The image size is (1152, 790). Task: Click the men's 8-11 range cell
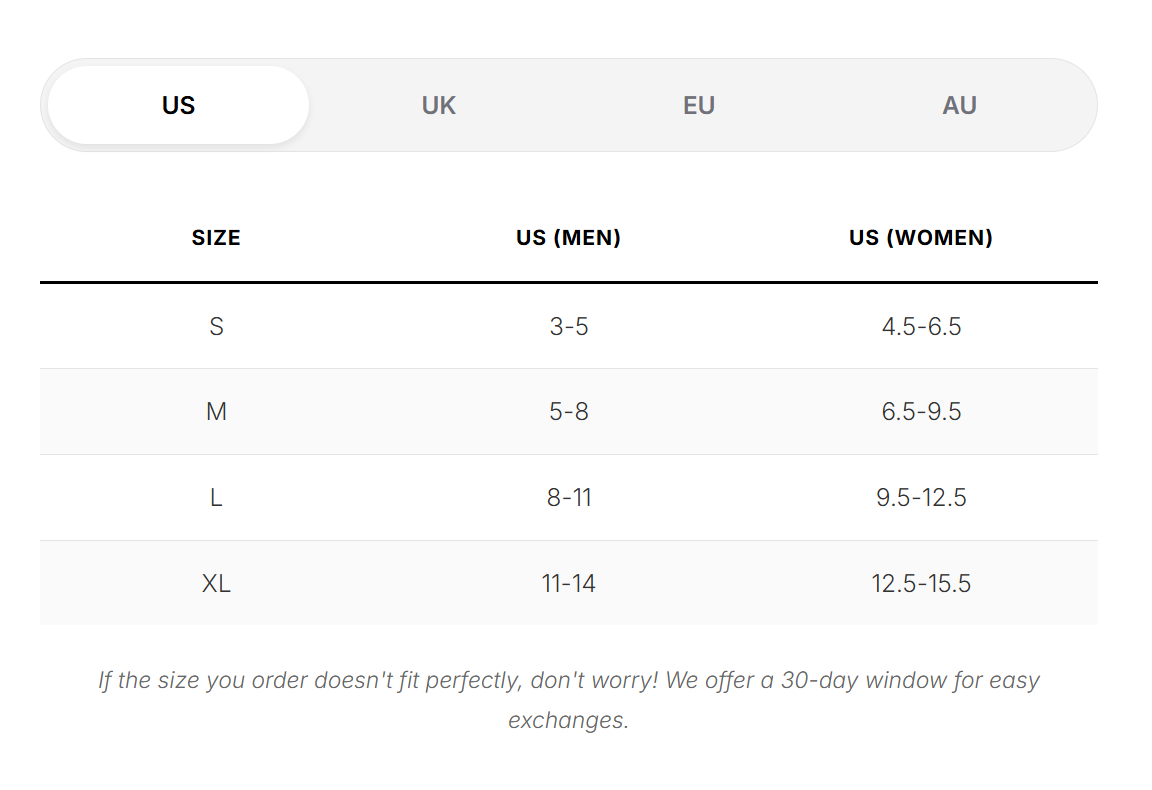pos(569,498)
